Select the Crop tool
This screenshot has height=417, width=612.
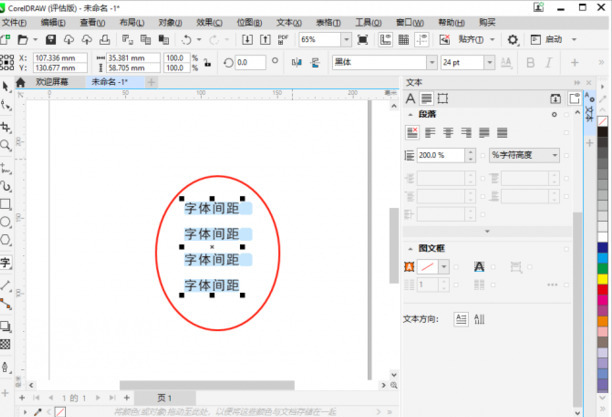[5, 128]
